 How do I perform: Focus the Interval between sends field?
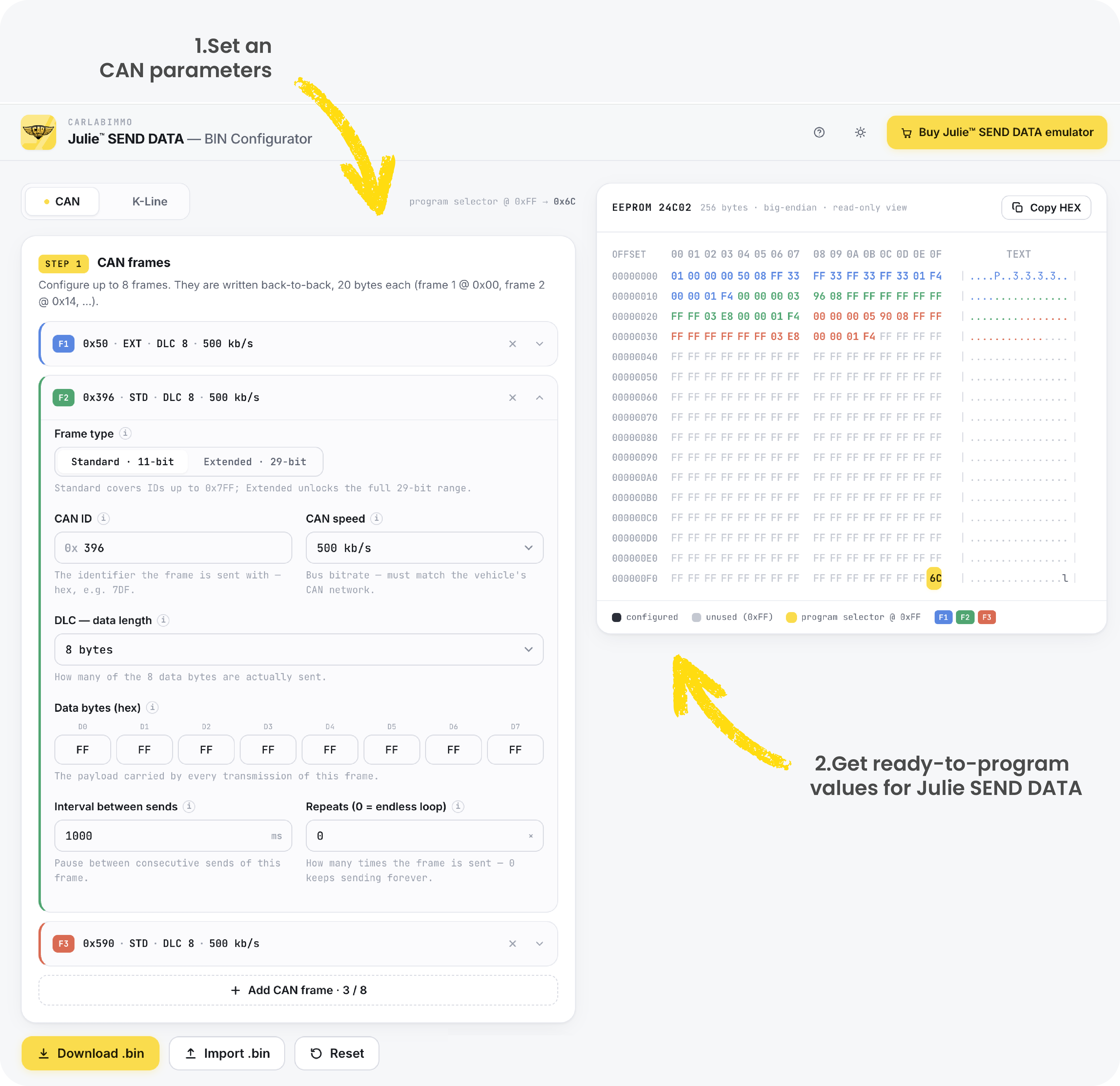click(173, 836)
